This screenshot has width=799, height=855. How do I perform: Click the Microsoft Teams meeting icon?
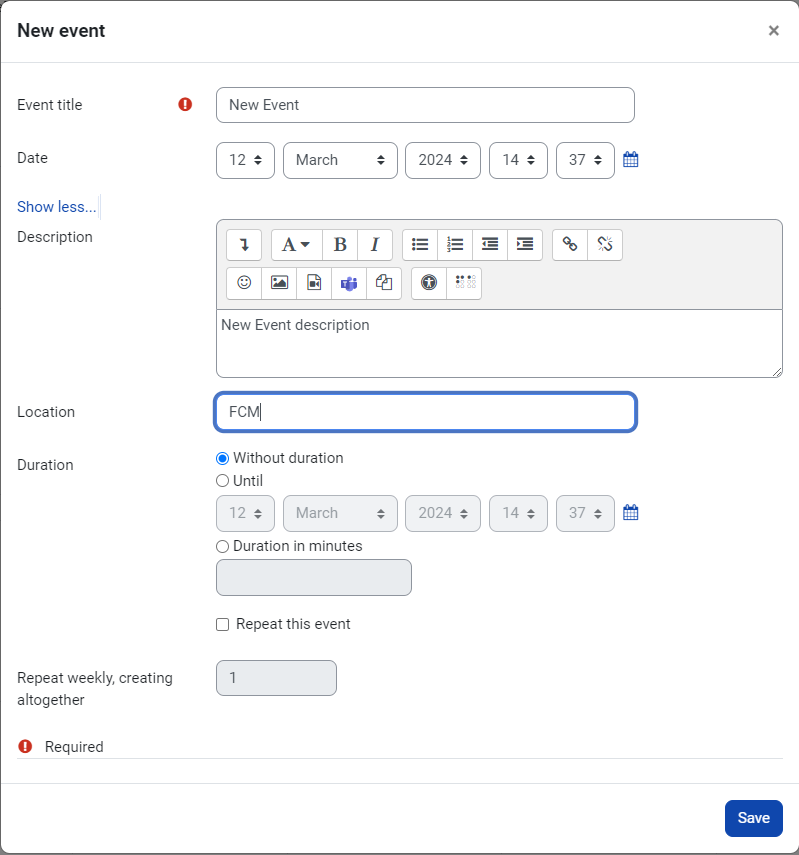coord(349,283)
